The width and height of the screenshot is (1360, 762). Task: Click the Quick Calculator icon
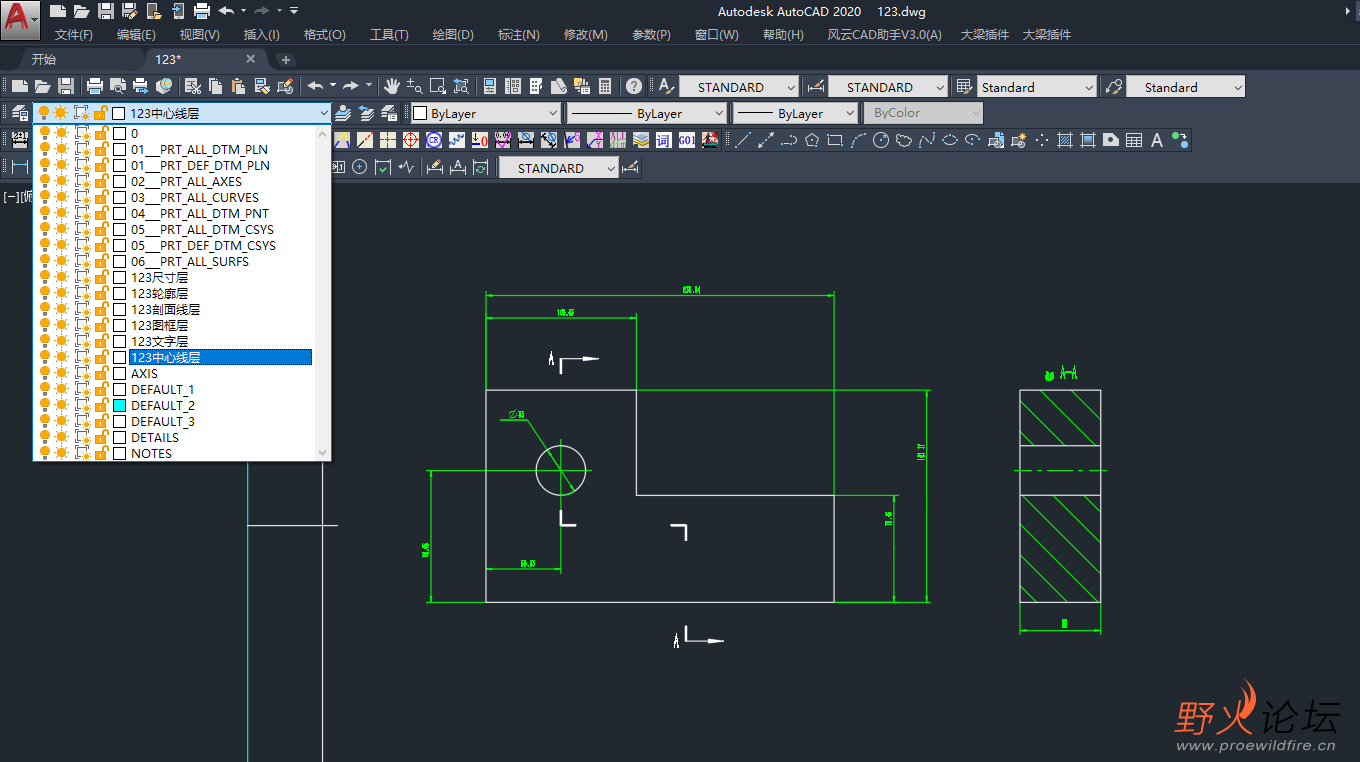click(x=605, y=87)
